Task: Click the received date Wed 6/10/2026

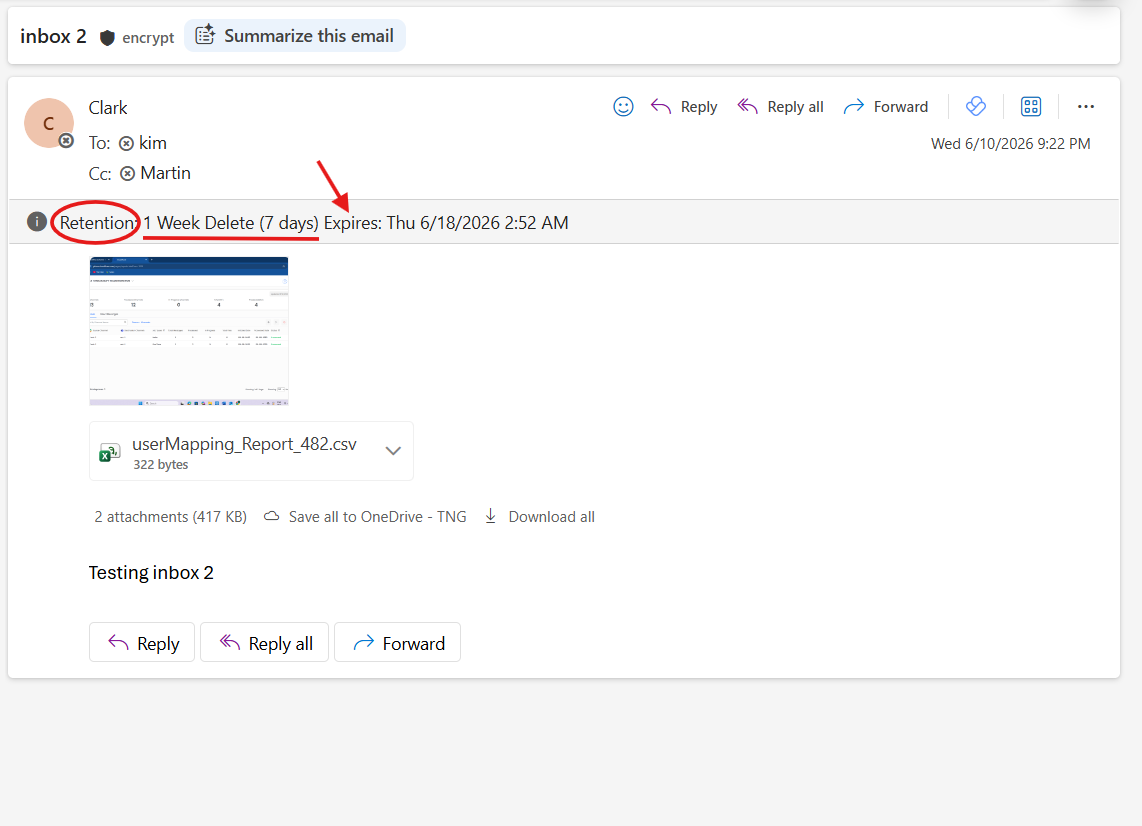Action: [x=1010, y=143]
